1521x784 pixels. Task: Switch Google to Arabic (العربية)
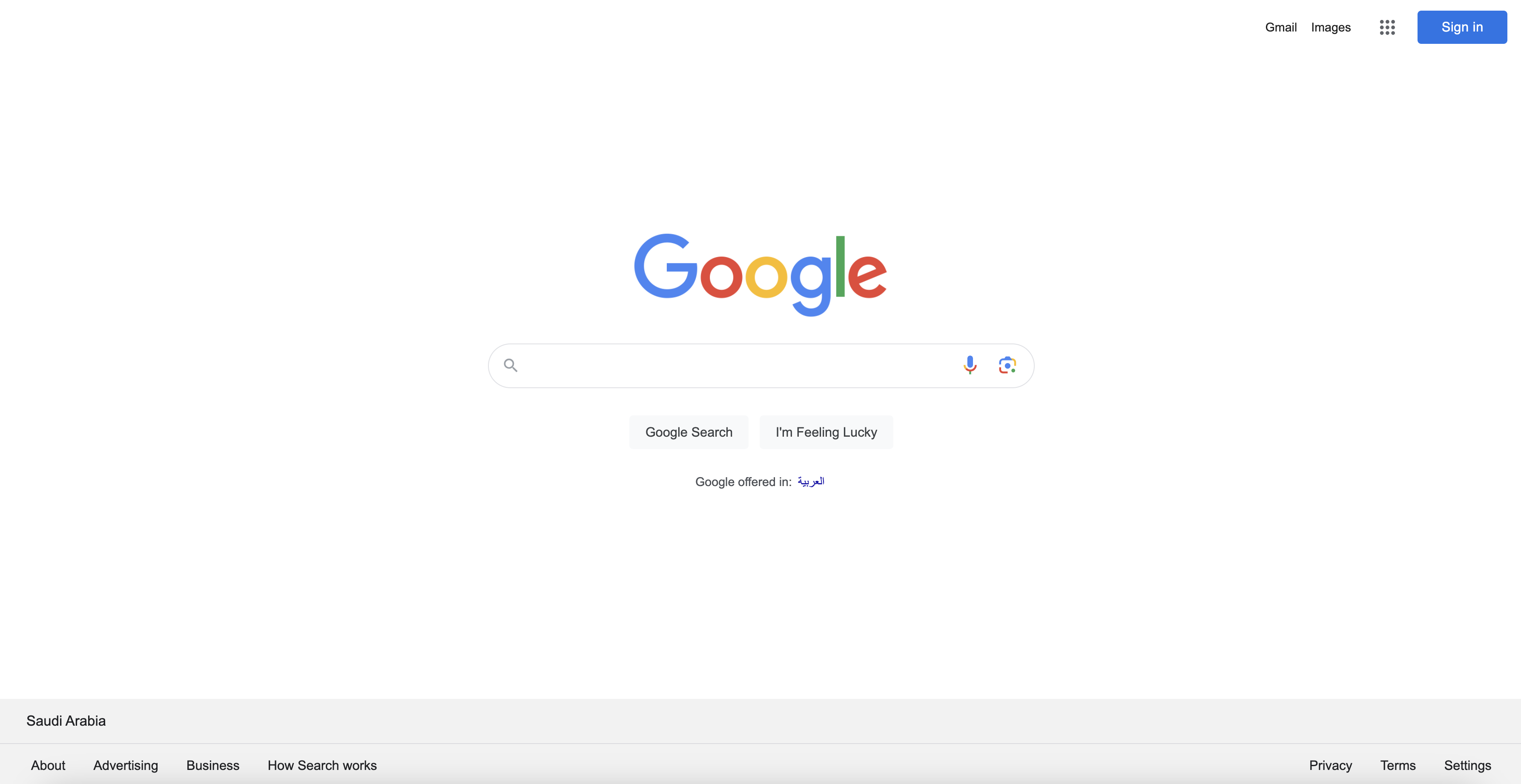coord(811,482)
